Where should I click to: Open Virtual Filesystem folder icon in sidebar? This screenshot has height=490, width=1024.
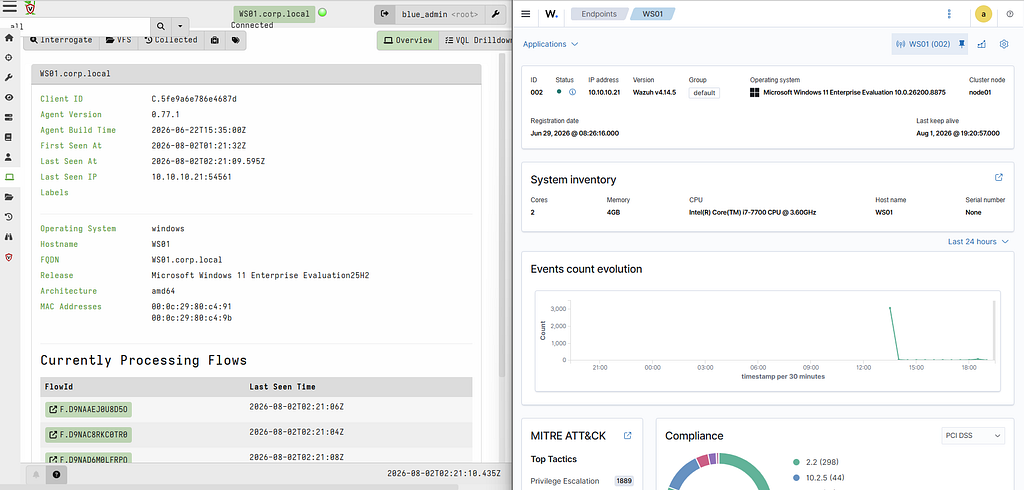click(8, 197)
